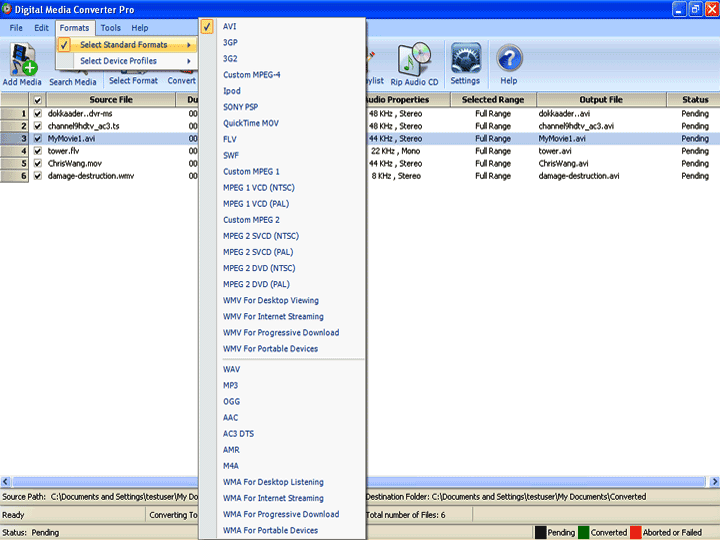This screenshot has height=540, width=720.
Task: Choose MPEG 2 DVD (NTSC) format
Action: 258,268
